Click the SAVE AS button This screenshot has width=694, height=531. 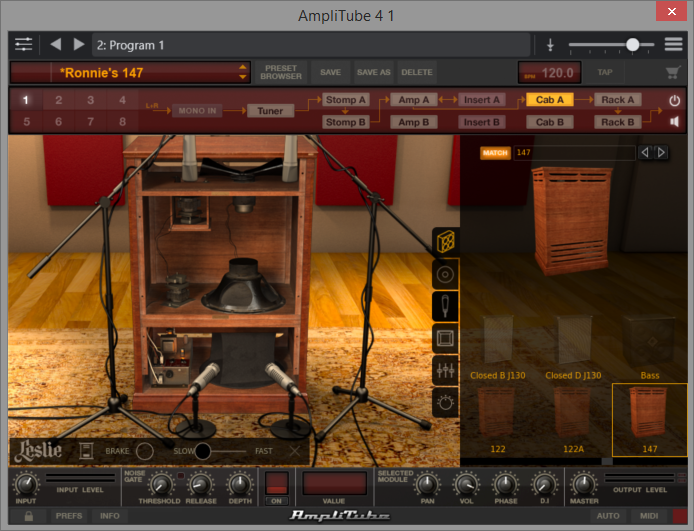tap(374, 72)
